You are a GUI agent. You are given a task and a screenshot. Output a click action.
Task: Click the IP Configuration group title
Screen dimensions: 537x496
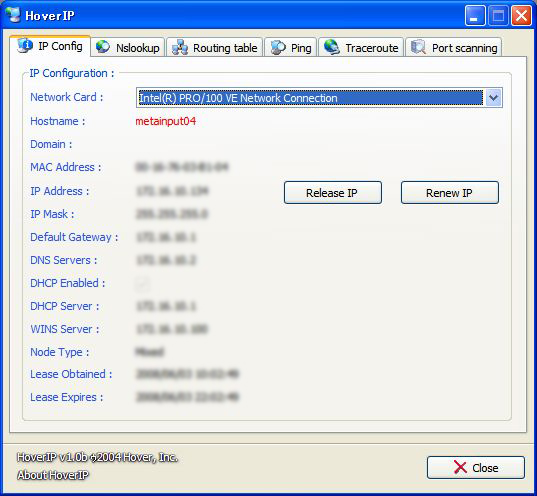point(72,73)
